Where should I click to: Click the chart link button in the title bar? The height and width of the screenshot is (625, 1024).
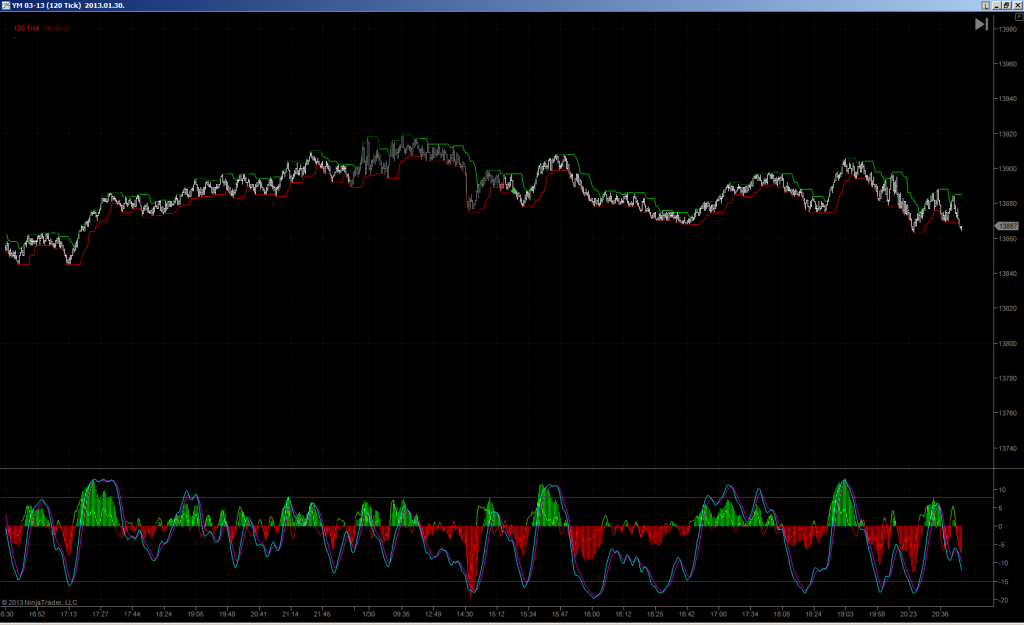point(985,5)
